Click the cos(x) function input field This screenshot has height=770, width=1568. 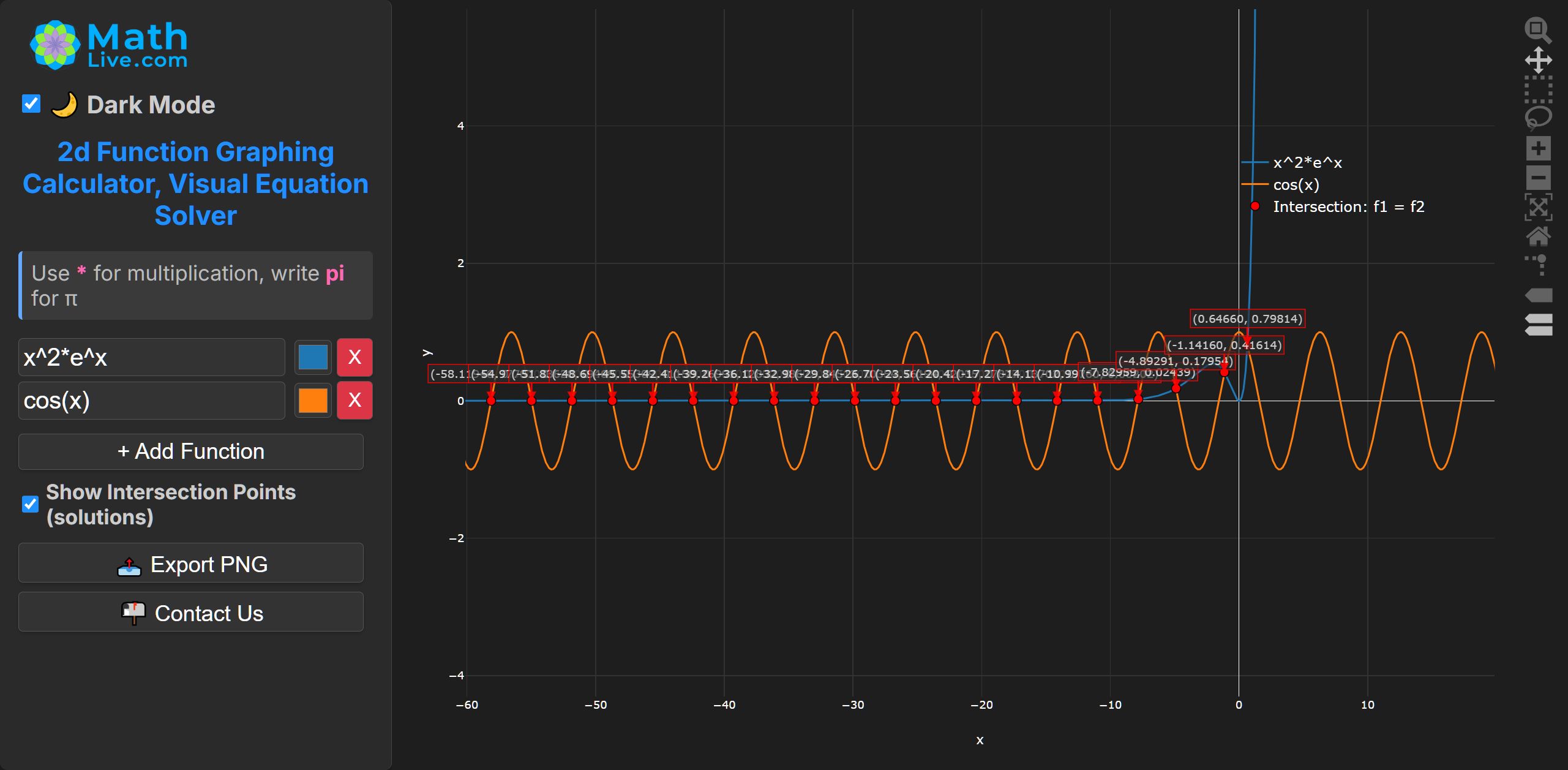tap(151, 401)
